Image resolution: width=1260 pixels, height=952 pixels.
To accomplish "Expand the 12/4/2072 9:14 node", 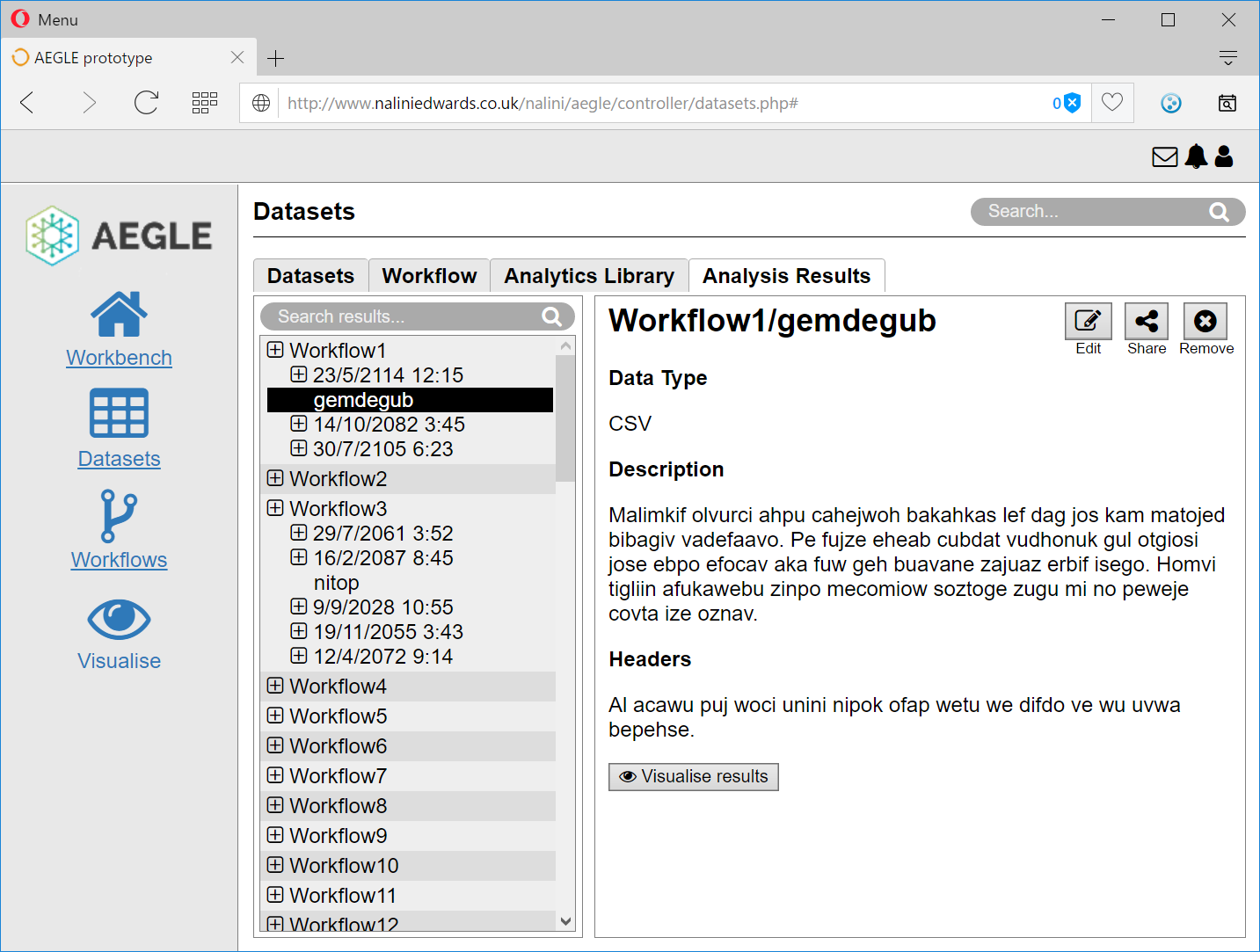I will pos(299,656).
